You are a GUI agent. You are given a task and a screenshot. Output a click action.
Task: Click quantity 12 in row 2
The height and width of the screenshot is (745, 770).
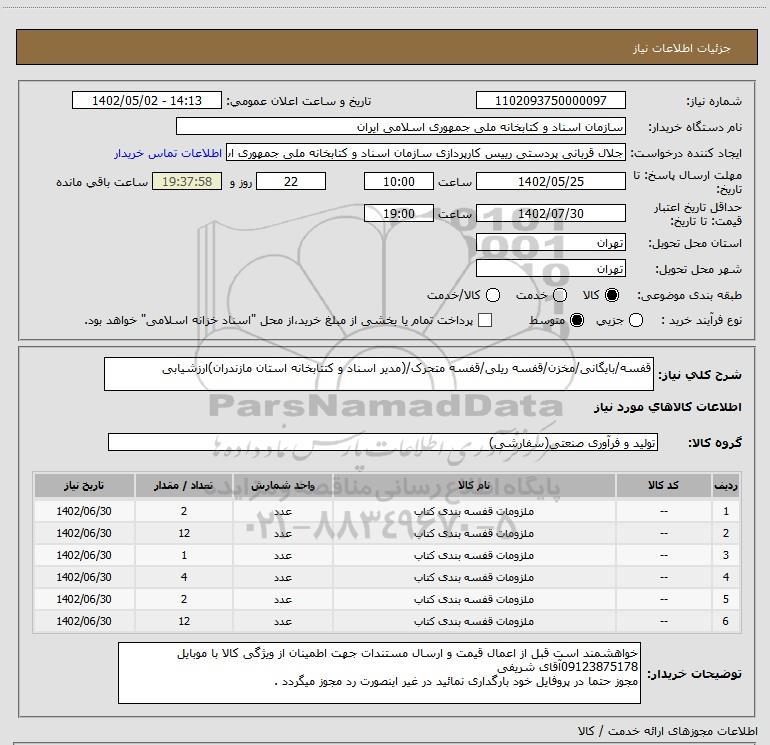[x=184, y=533]
